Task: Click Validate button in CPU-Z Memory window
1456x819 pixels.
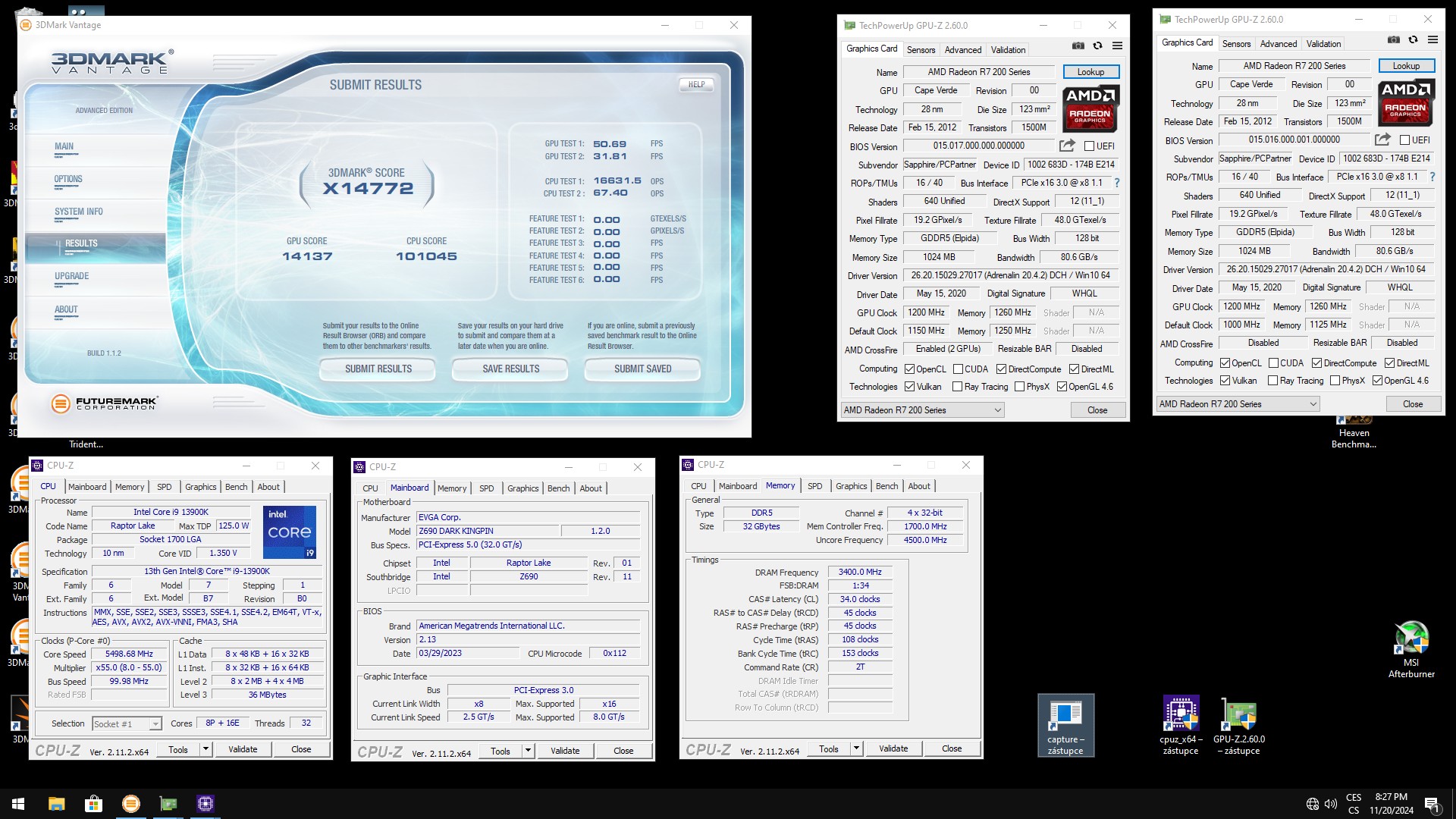Action: pyautogui.click(x=893, y=748)
